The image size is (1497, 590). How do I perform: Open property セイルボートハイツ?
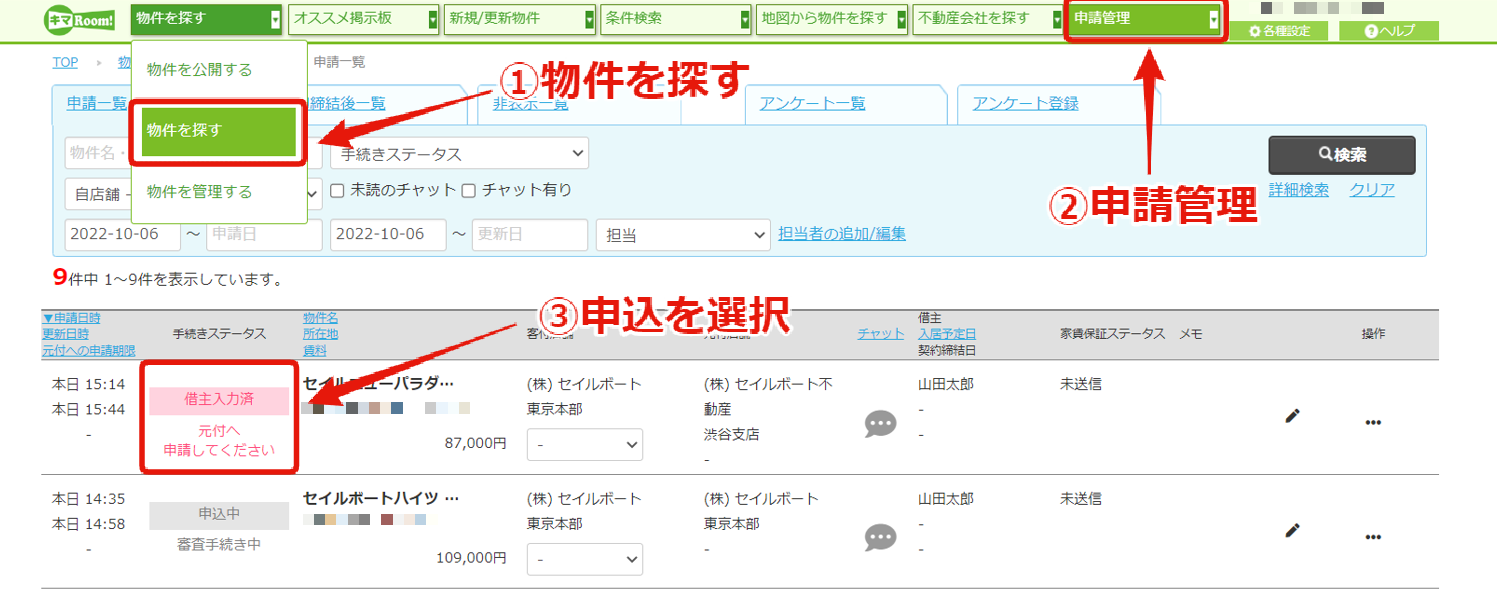[381, 498]
